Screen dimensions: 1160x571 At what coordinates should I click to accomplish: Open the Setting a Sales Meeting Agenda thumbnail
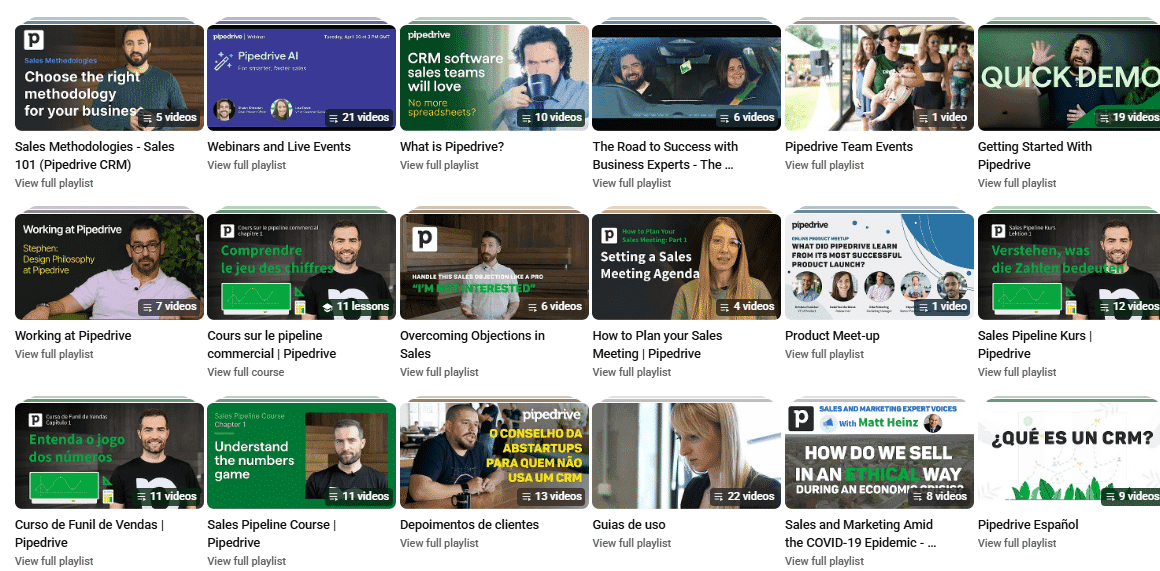(x=687, y=267)
